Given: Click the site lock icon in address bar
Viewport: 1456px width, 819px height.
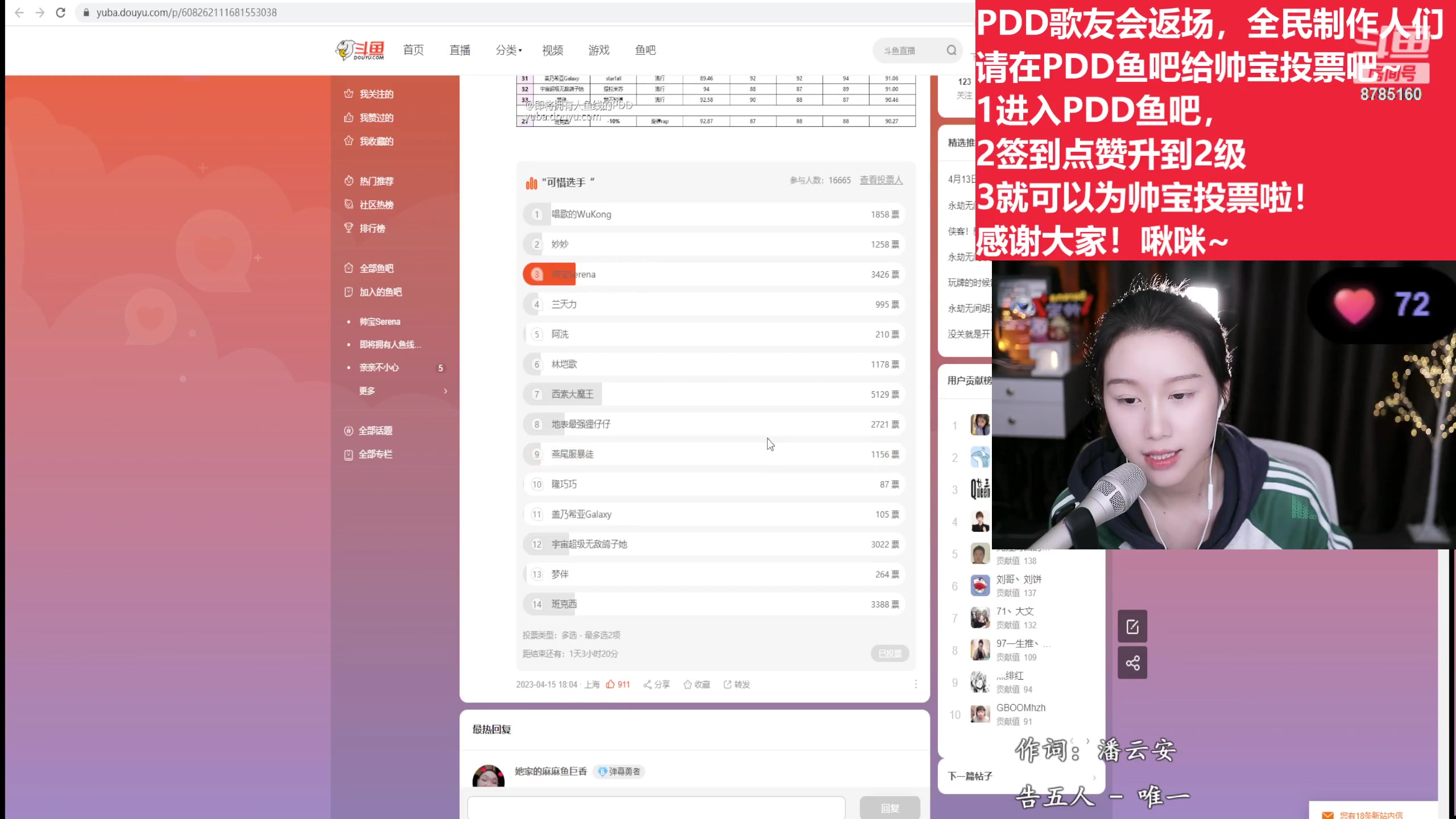Looking at the screenshot, I should (x=86, y=13).
